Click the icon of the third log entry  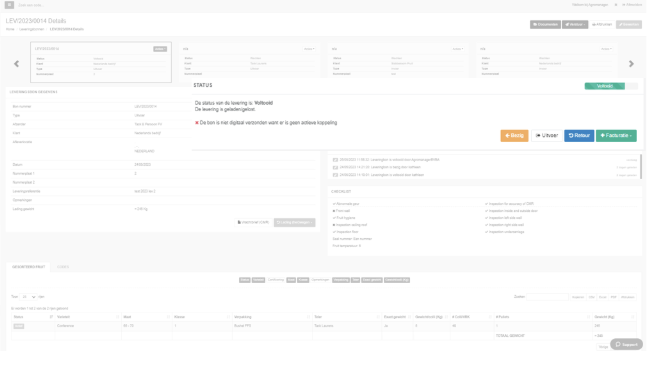coord(335,175)
